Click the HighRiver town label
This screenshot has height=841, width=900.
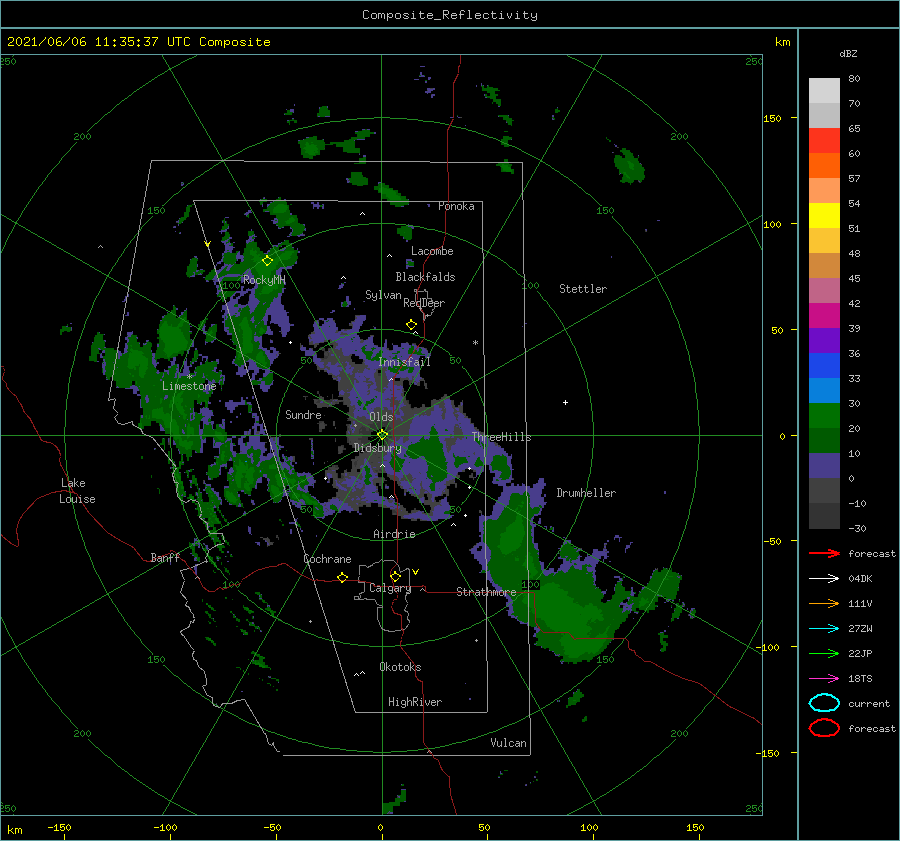pos(414,702)
